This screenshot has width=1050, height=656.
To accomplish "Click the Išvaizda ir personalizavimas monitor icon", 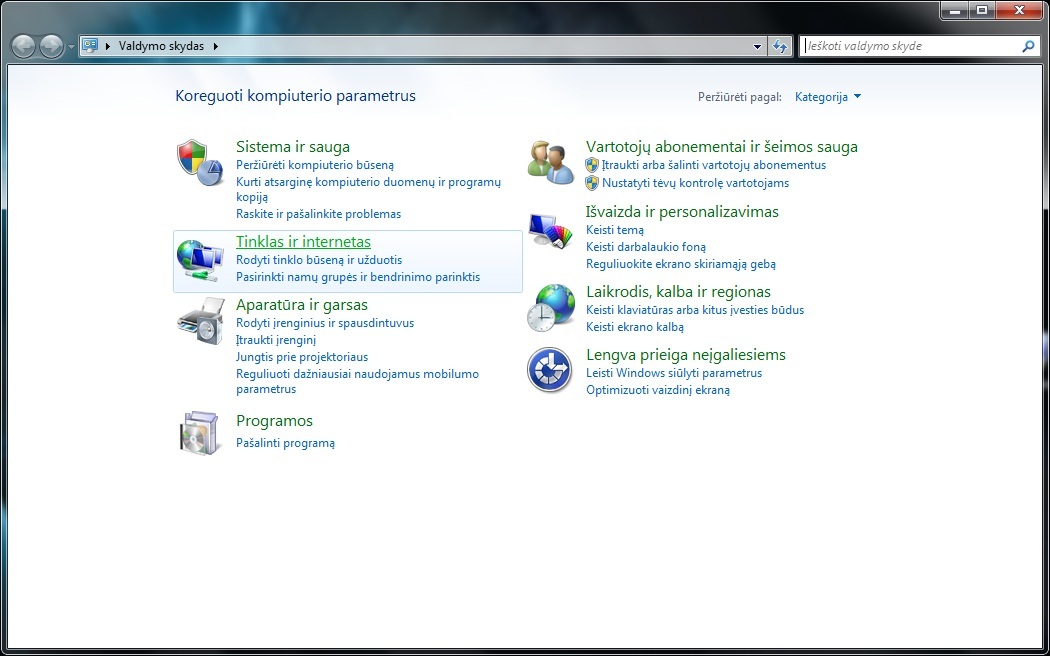I will 550,231.
